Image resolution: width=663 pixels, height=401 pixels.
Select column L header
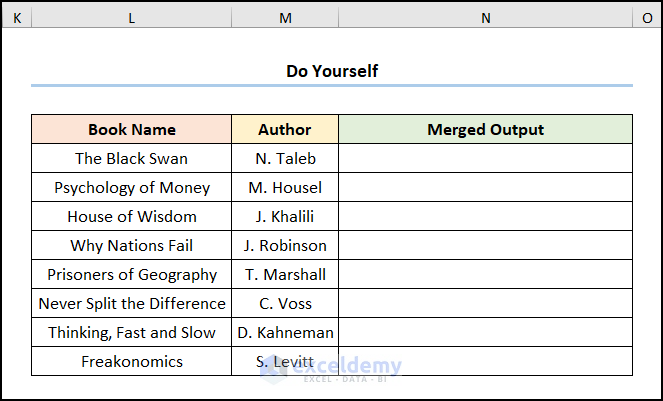point(131,18)
